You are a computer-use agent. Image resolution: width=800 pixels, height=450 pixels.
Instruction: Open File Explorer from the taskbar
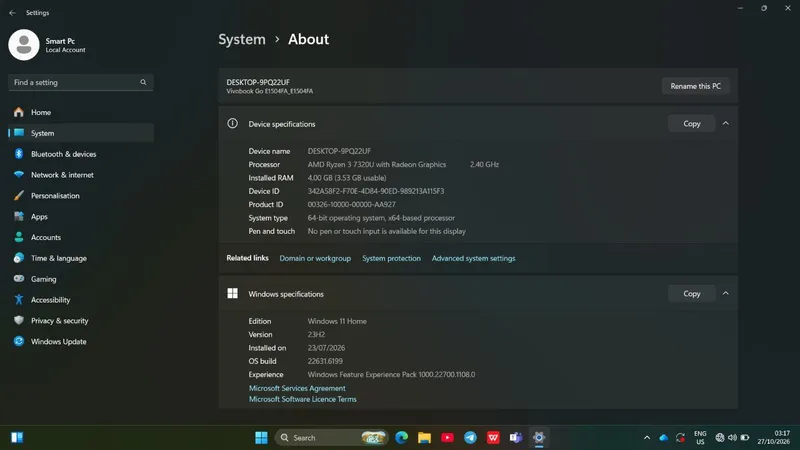coord(424,438)
